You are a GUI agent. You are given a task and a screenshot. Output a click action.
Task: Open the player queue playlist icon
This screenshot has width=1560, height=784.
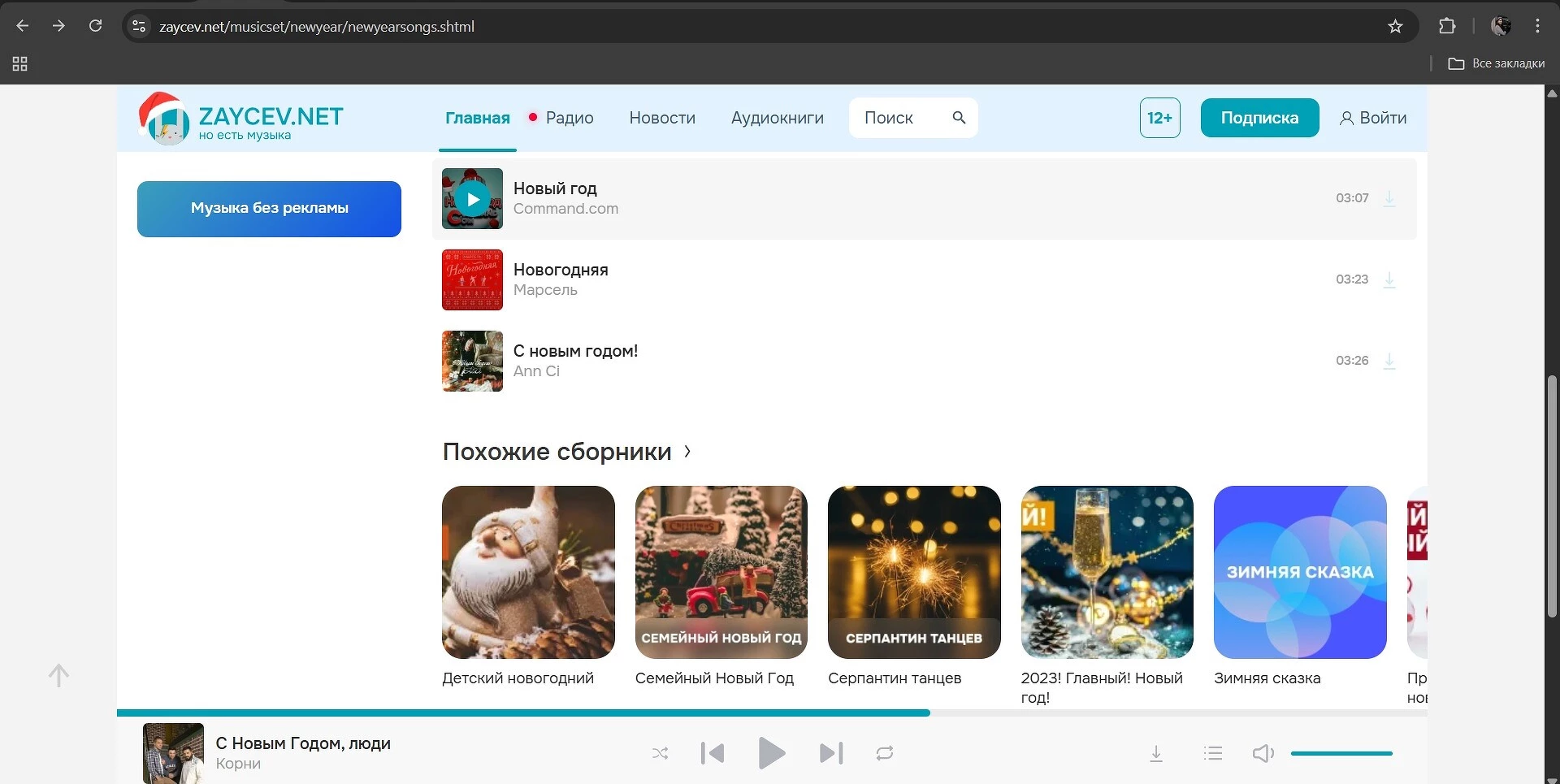[x=1212, y=754]
